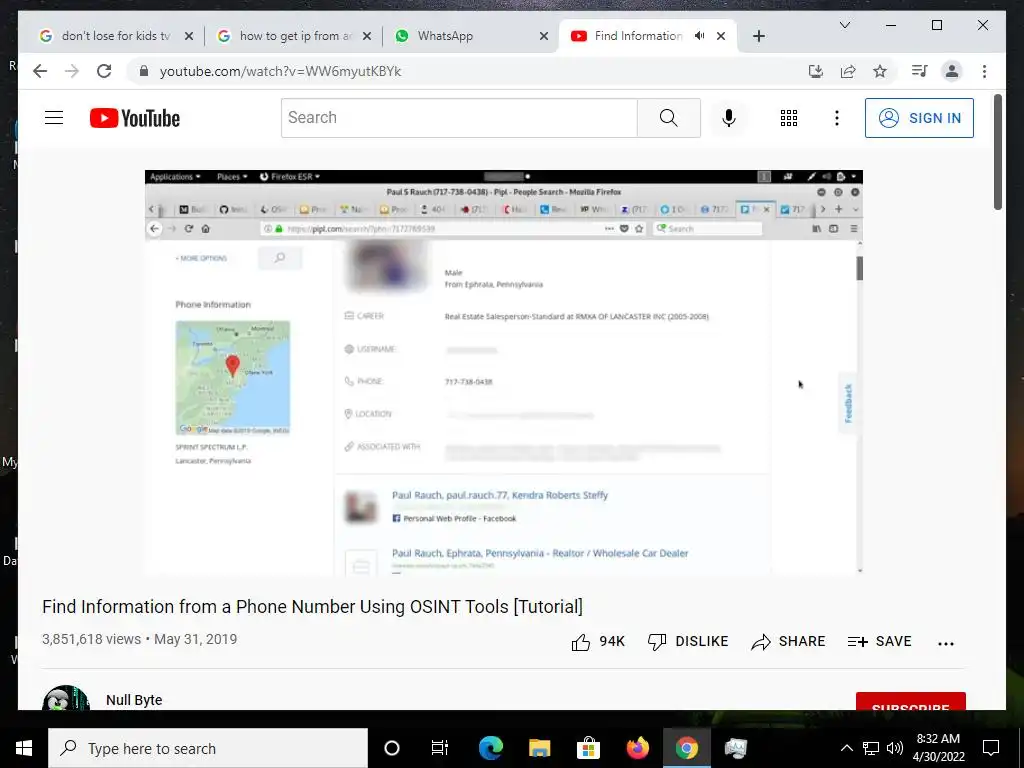Open Microsoft Store from taskbar
1024x768 pixels.
(x=588, y=748)
